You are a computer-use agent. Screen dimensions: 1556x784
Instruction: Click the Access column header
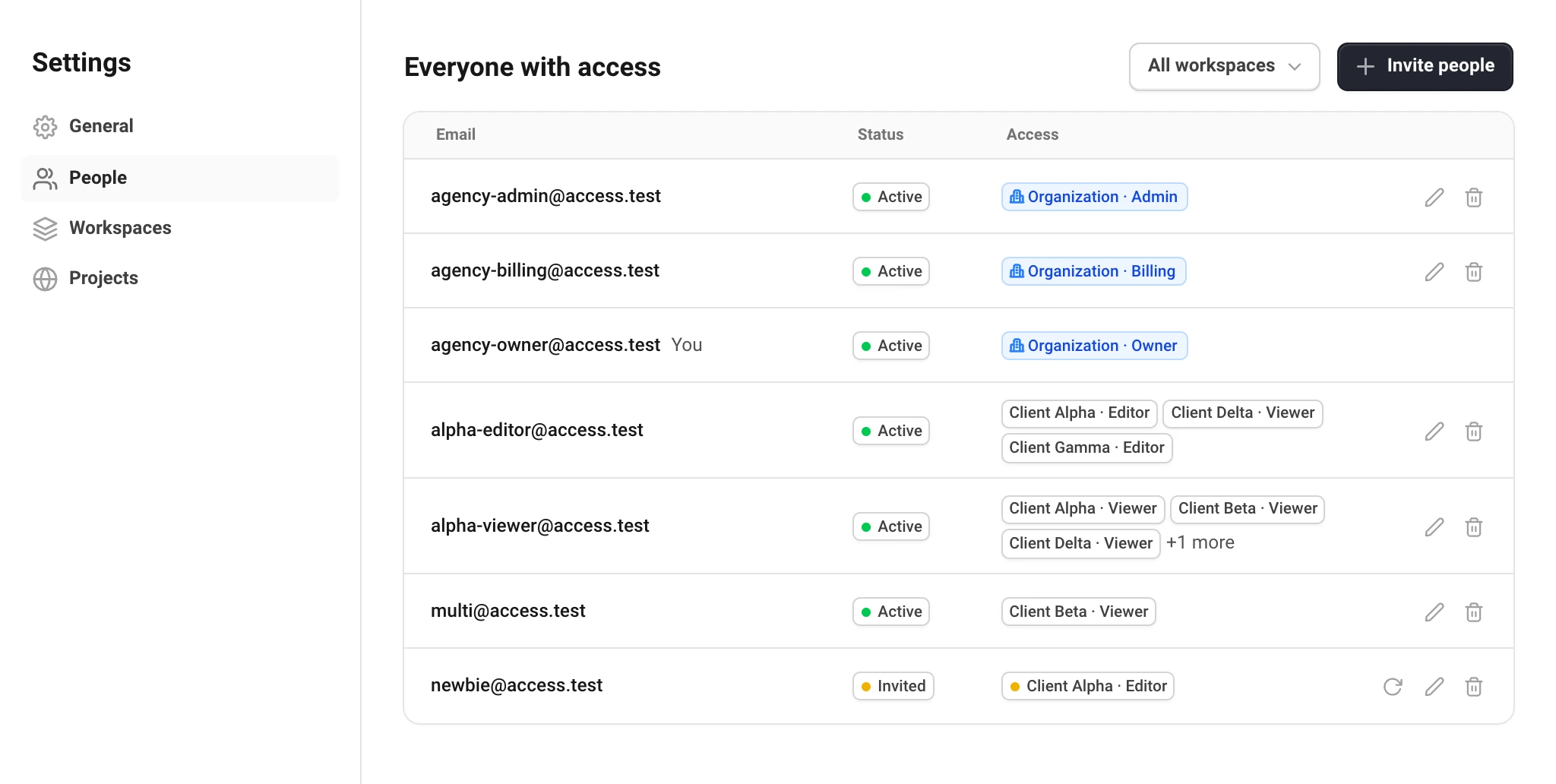(x=1032, y=134)
